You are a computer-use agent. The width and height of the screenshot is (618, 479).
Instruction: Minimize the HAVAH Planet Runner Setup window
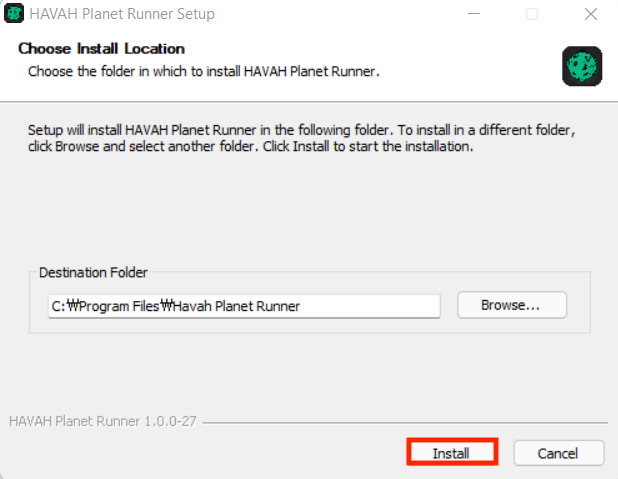point(474,14)
